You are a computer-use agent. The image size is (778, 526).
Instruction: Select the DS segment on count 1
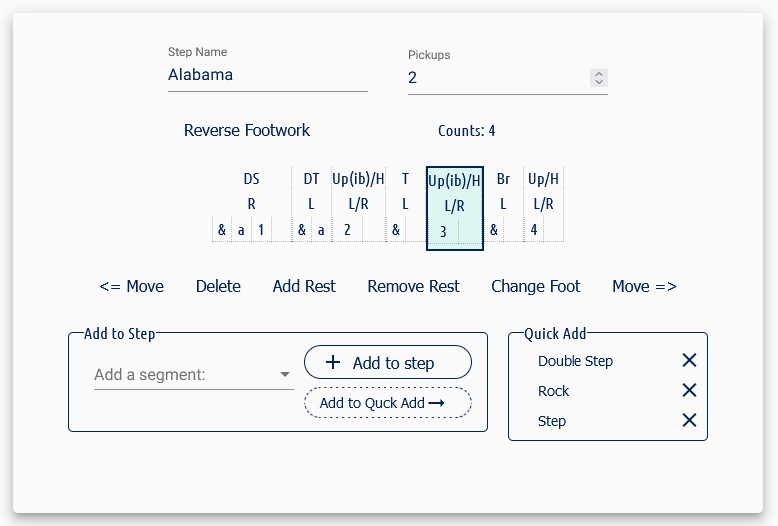click(x=251, y=204)
